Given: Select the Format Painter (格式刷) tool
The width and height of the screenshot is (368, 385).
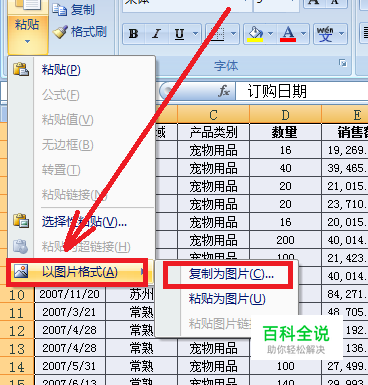Looking at the screenshot, I should click(x=80, y=32).
